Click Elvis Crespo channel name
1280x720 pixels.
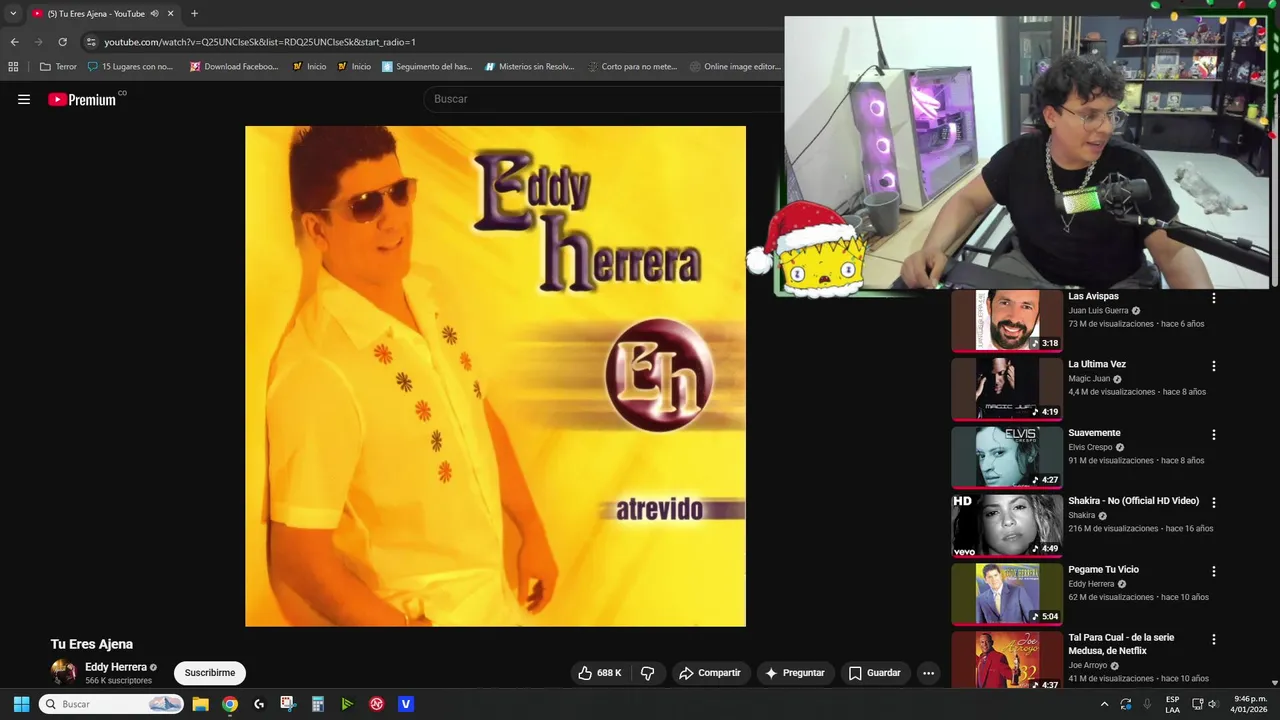pos(1090,447)
